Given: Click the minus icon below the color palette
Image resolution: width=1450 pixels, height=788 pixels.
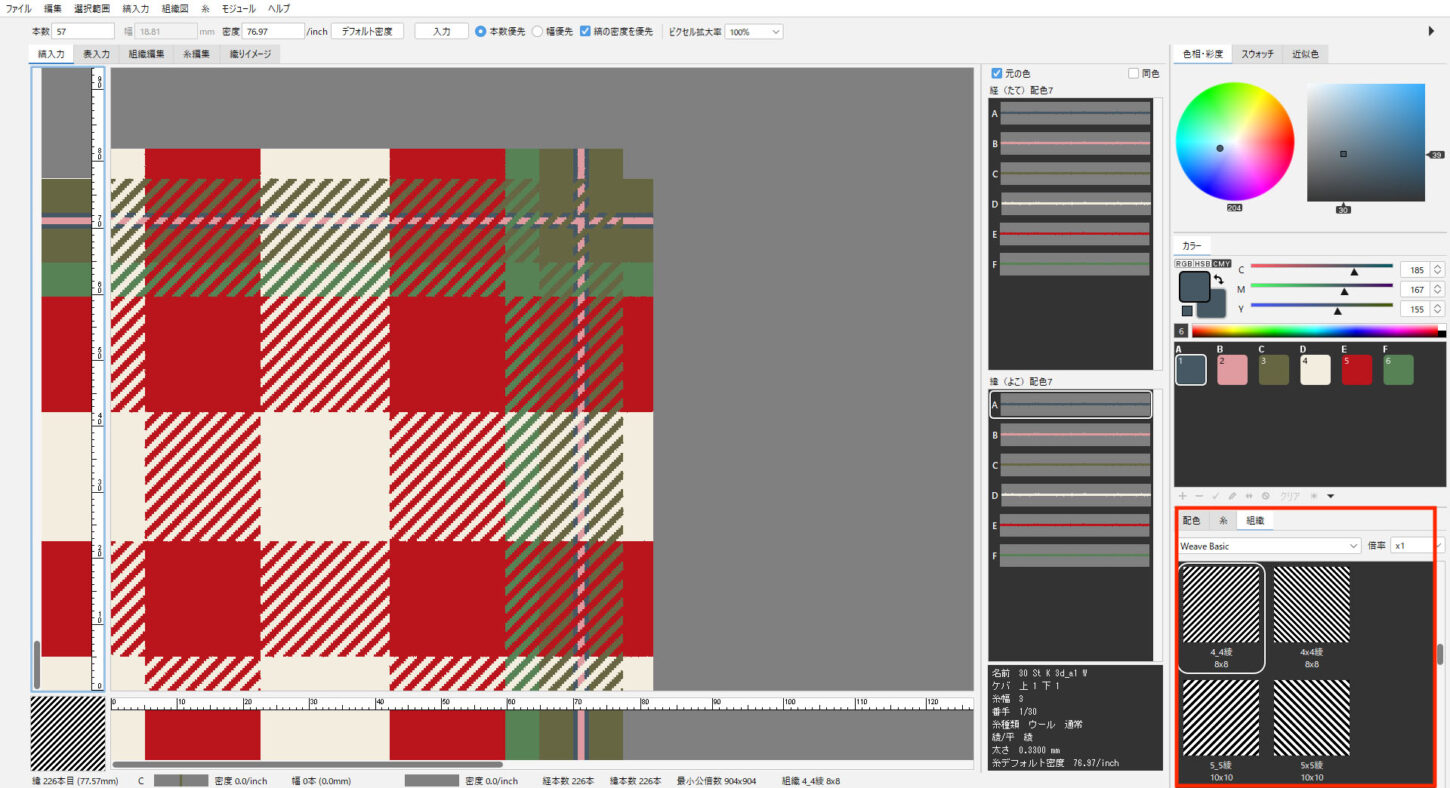Looking at the screenshot, I should [x=1199, y=496].
